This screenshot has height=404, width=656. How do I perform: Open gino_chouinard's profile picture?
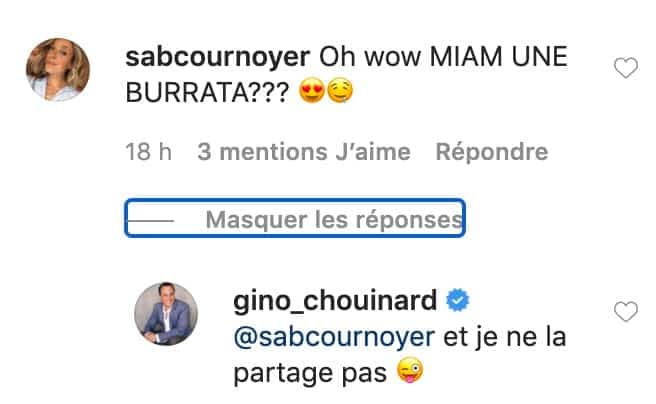tap(166, 314)
